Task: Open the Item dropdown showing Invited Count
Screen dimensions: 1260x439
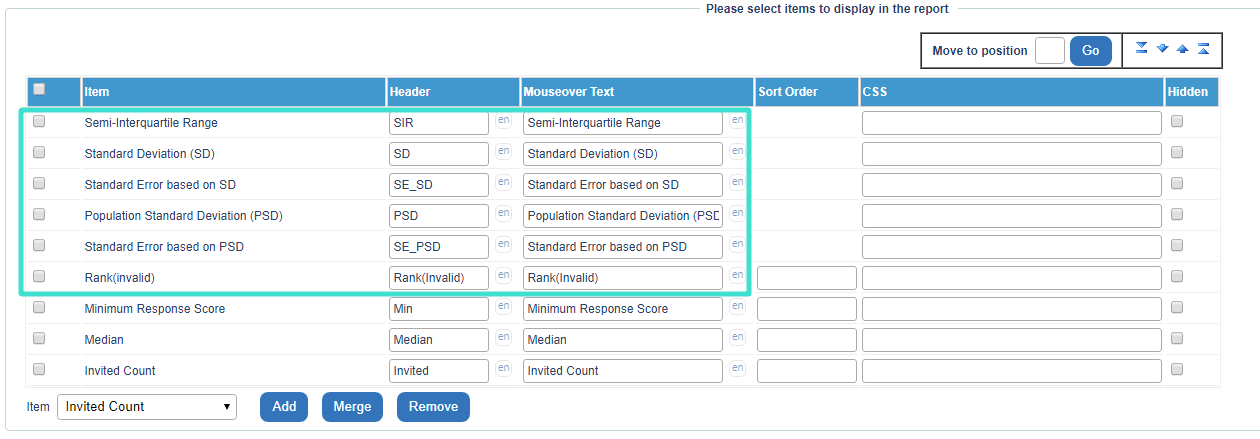Action: click(147, 406)
